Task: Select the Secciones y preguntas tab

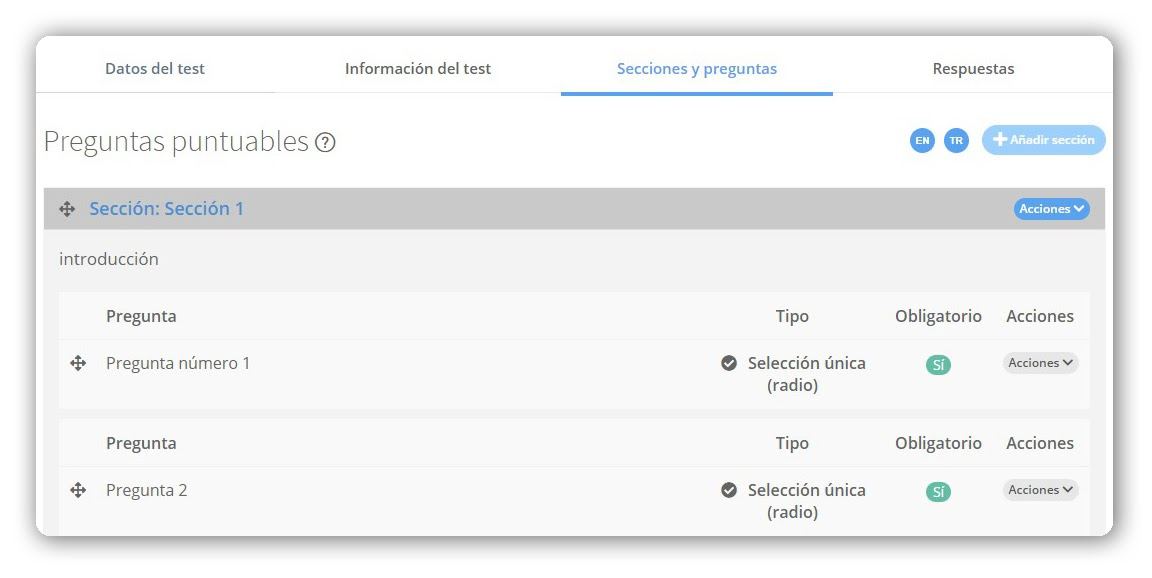Action: click(696, 68)
